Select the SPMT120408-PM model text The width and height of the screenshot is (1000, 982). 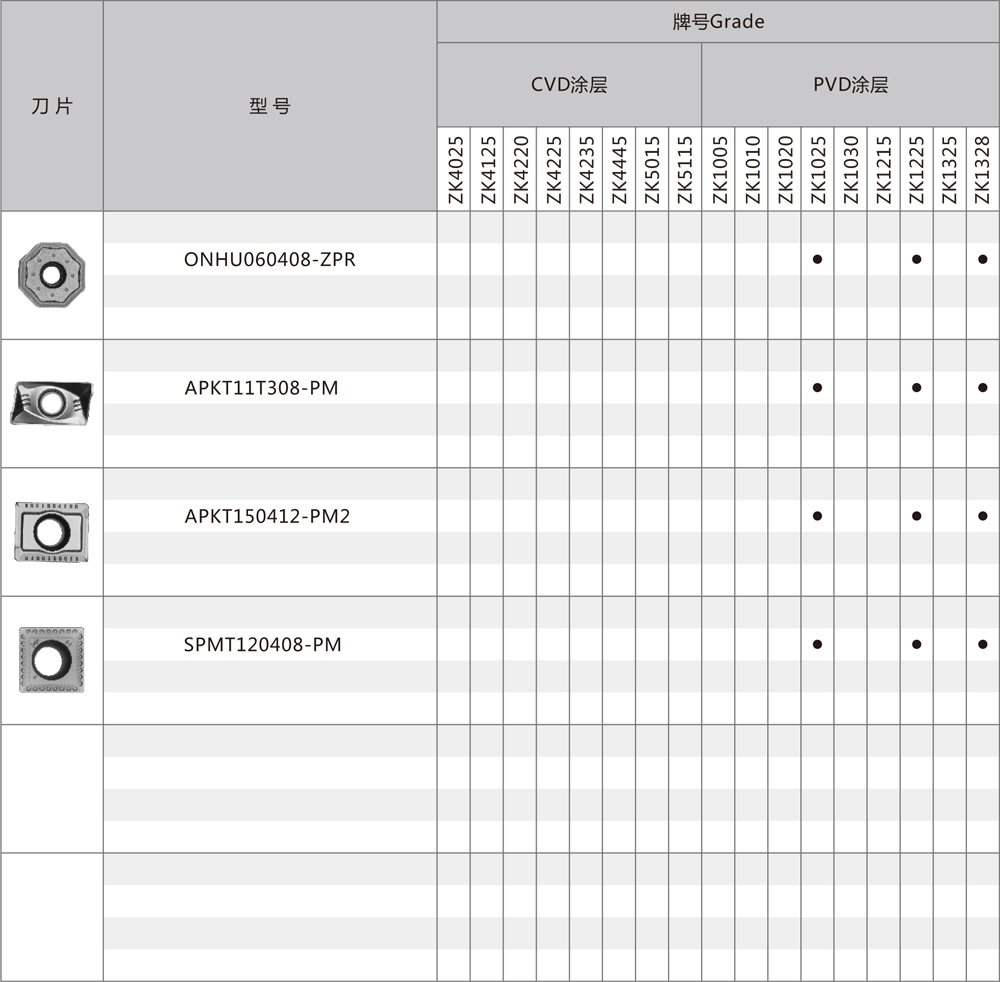coord(263,645)
